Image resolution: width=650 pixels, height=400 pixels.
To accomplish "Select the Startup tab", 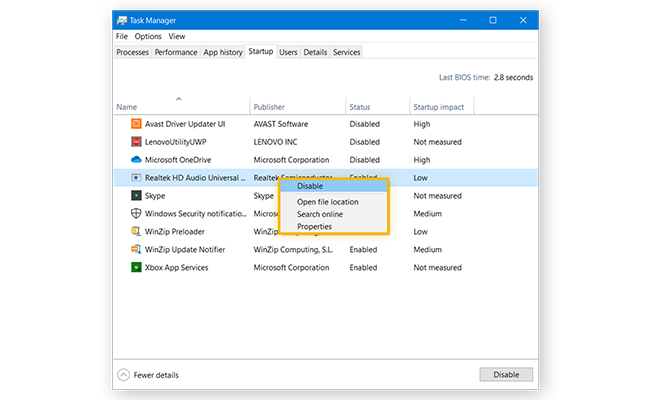I will [x=261, y=51].
